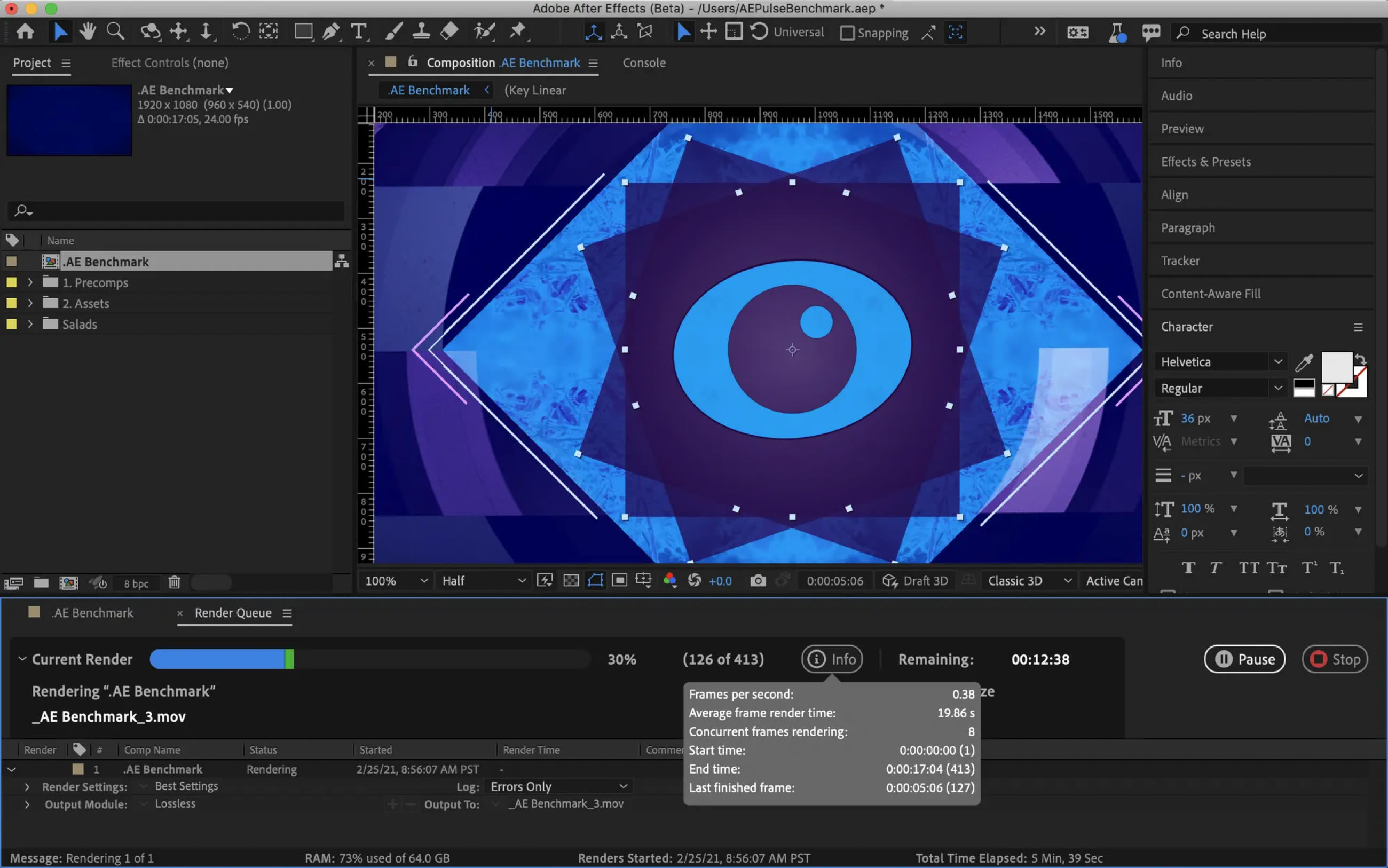
Task: Click the Tracker panel icon
Action: click(x=1181, y=261)
